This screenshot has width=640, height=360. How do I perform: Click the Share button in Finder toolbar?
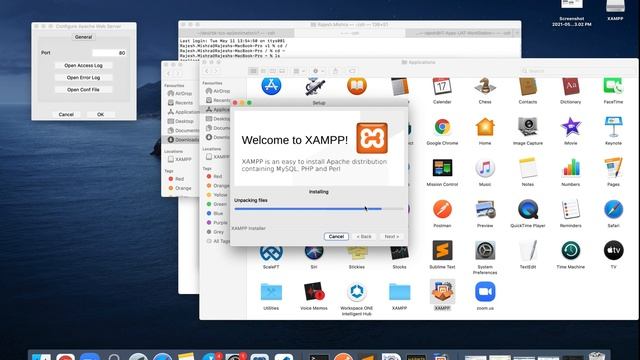[336, 71]
